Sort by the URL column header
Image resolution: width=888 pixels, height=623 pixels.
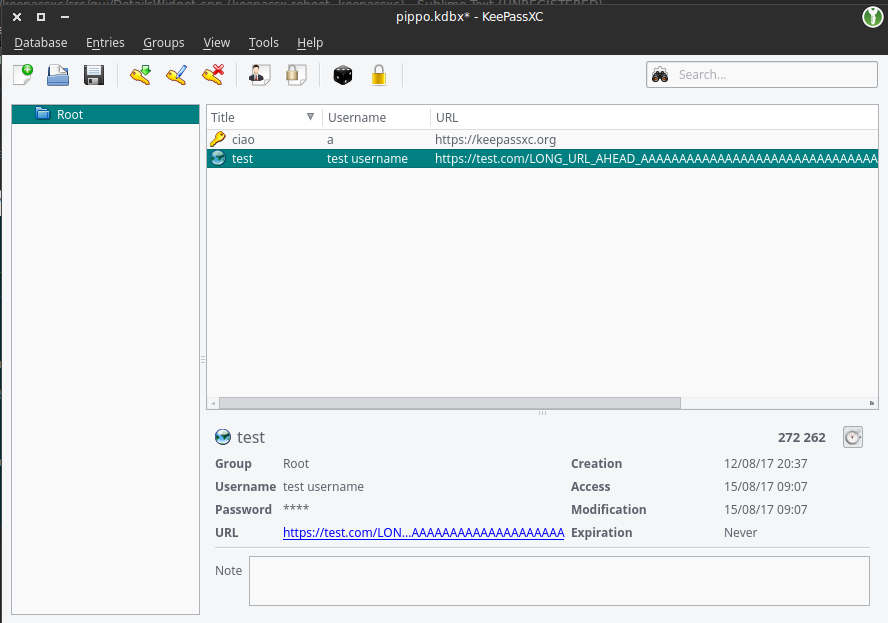[654, 117]
